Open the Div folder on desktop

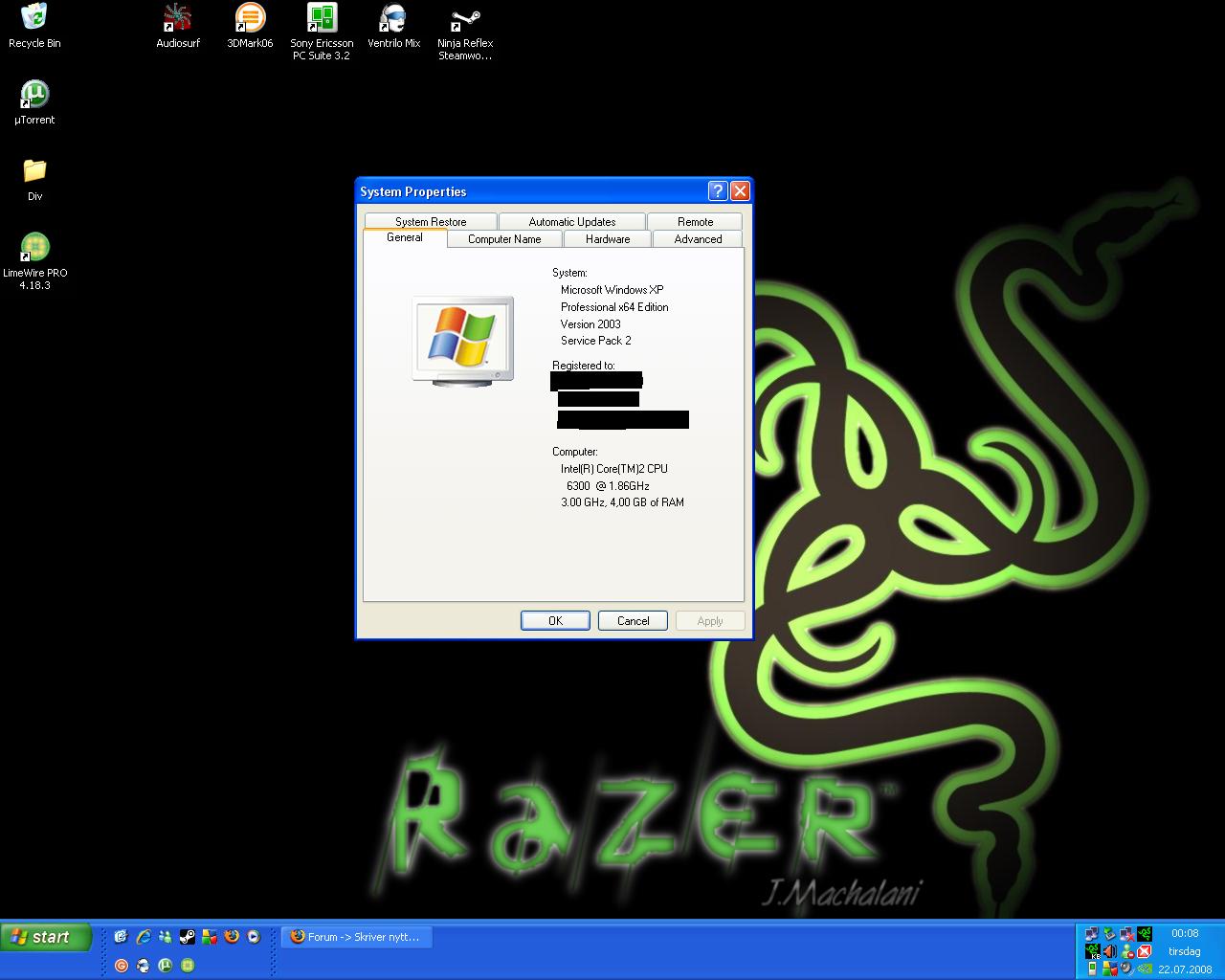point(34,179)
